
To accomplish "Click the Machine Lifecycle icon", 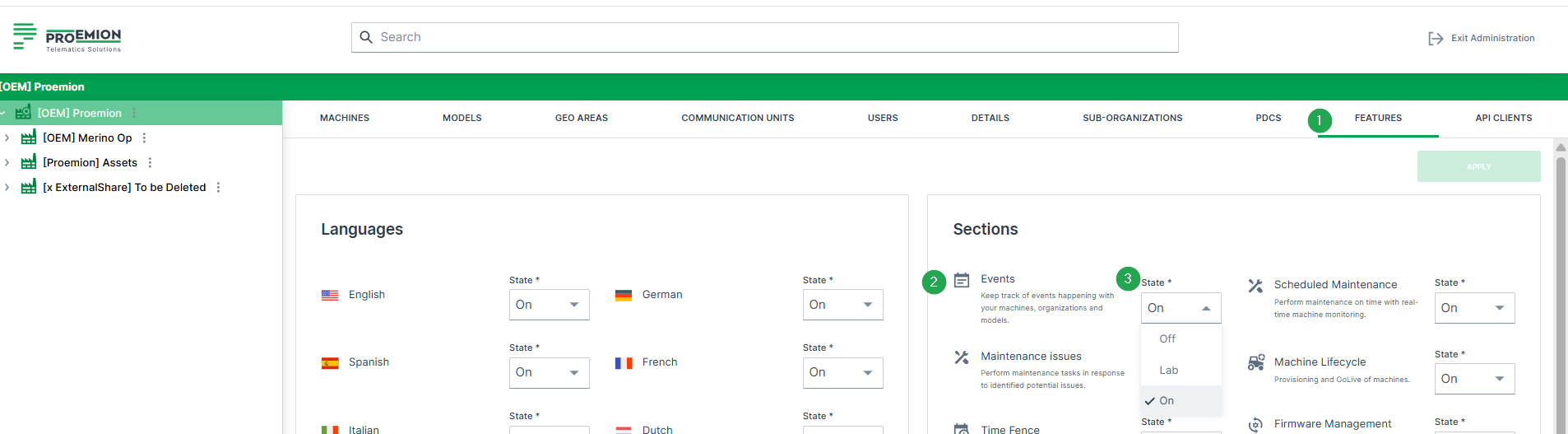I will coord(1255,362).
